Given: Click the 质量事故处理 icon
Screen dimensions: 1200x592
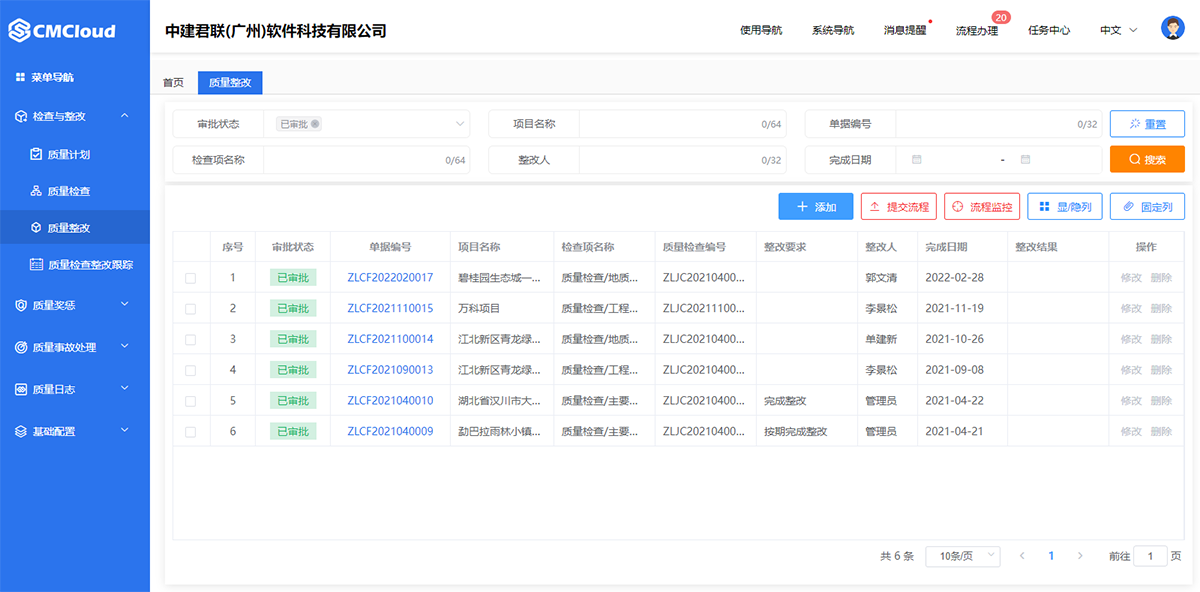Looking at the screenshot, I should [x=21, y=347].
